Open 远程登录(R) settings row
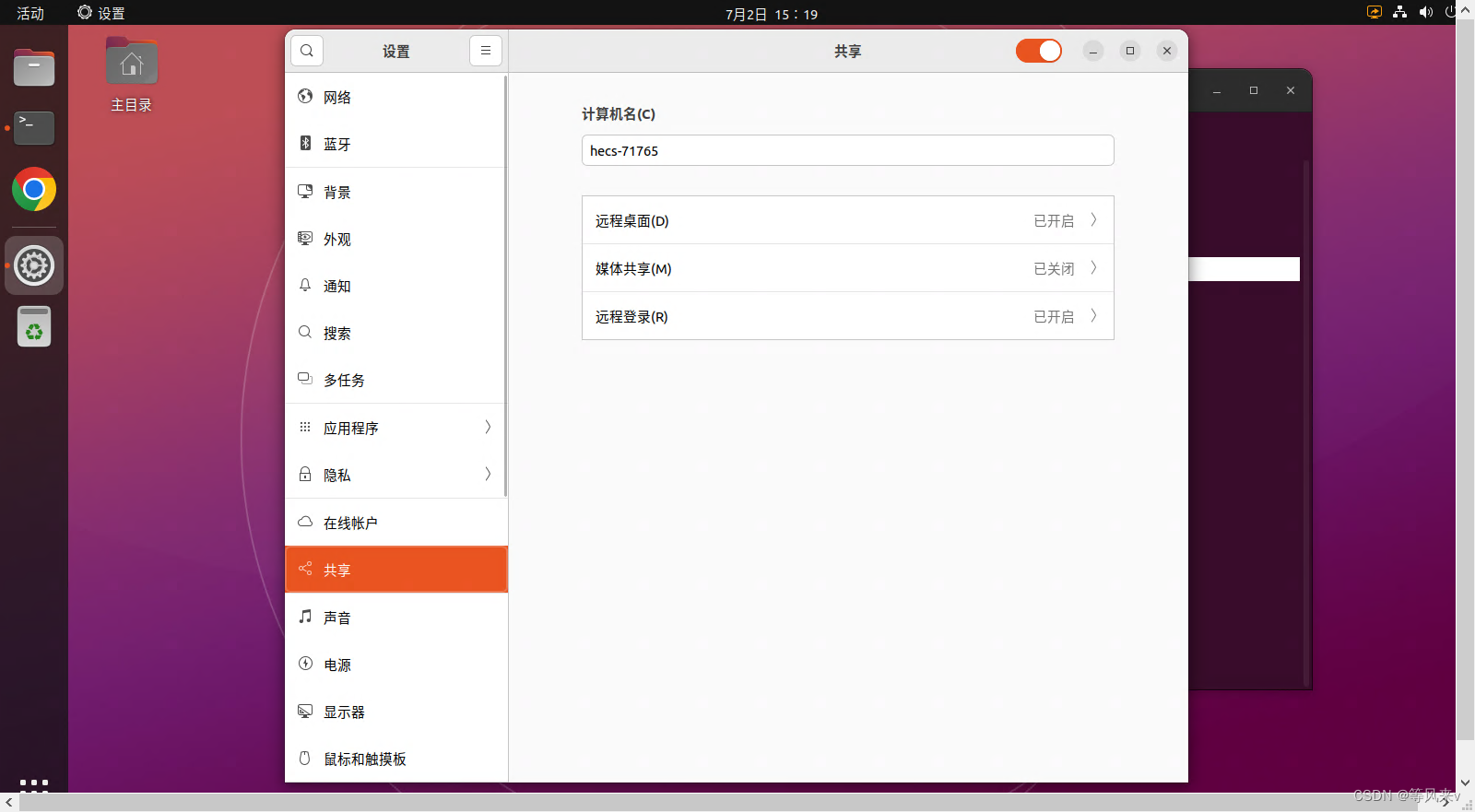The height and width of the screenshot is (812, 1475). [848, 316]
